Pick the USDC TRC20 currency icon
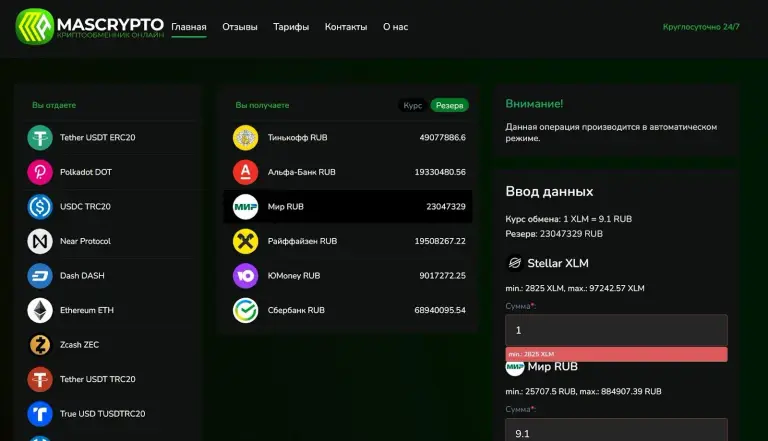 40,206
